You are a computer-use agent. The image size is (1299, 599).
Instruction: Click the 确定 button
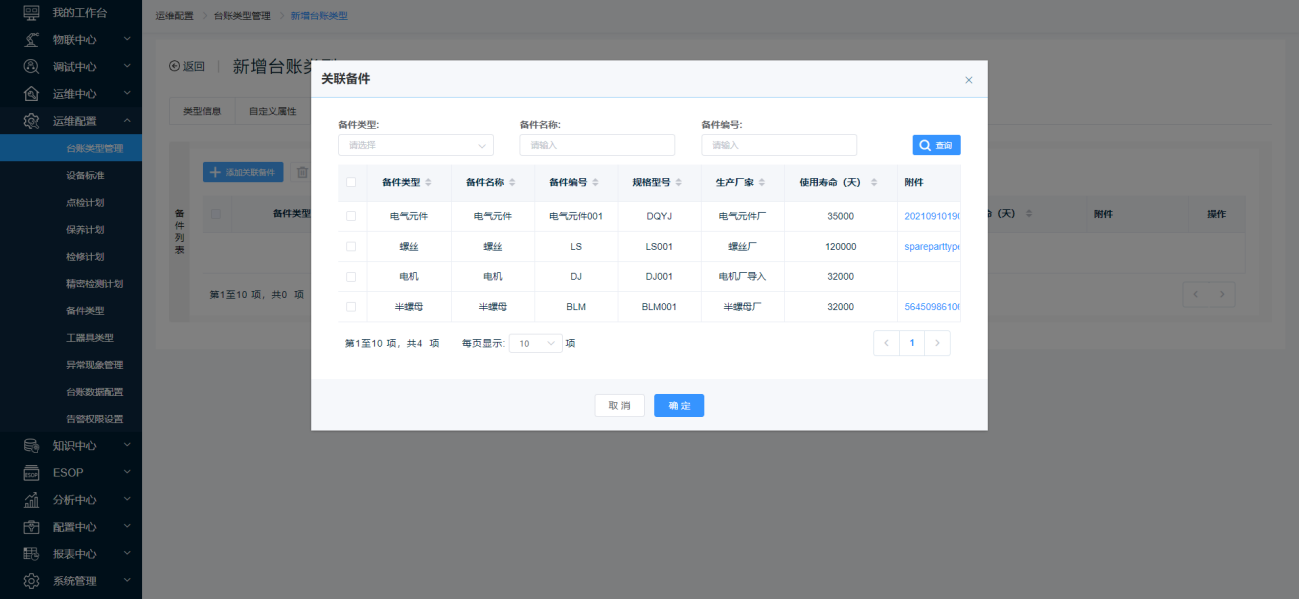[679, 405]
